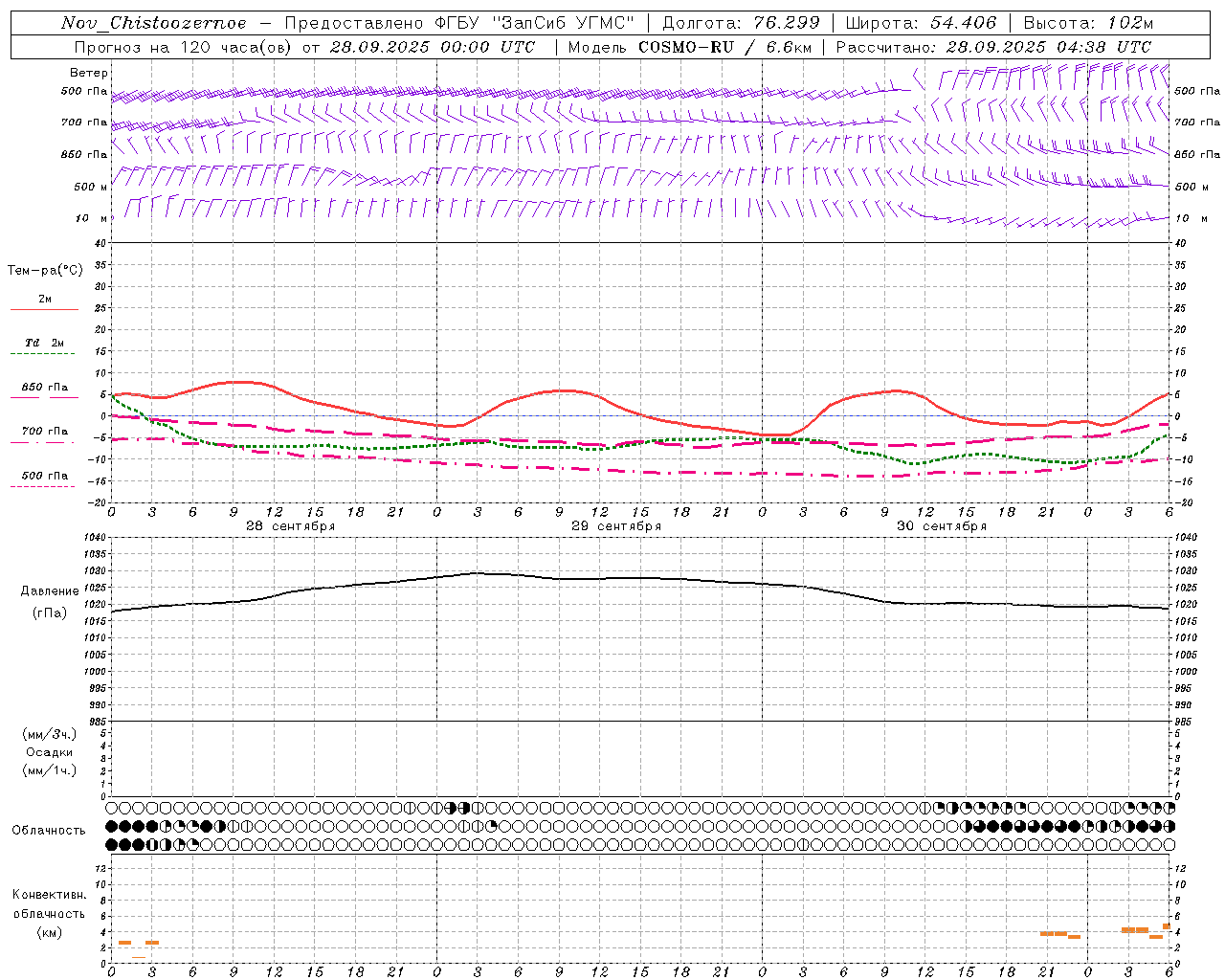Click the 'Ветер' wind panel label
The height and width of the screenshot is (980, 1225).
click(89, 73)
